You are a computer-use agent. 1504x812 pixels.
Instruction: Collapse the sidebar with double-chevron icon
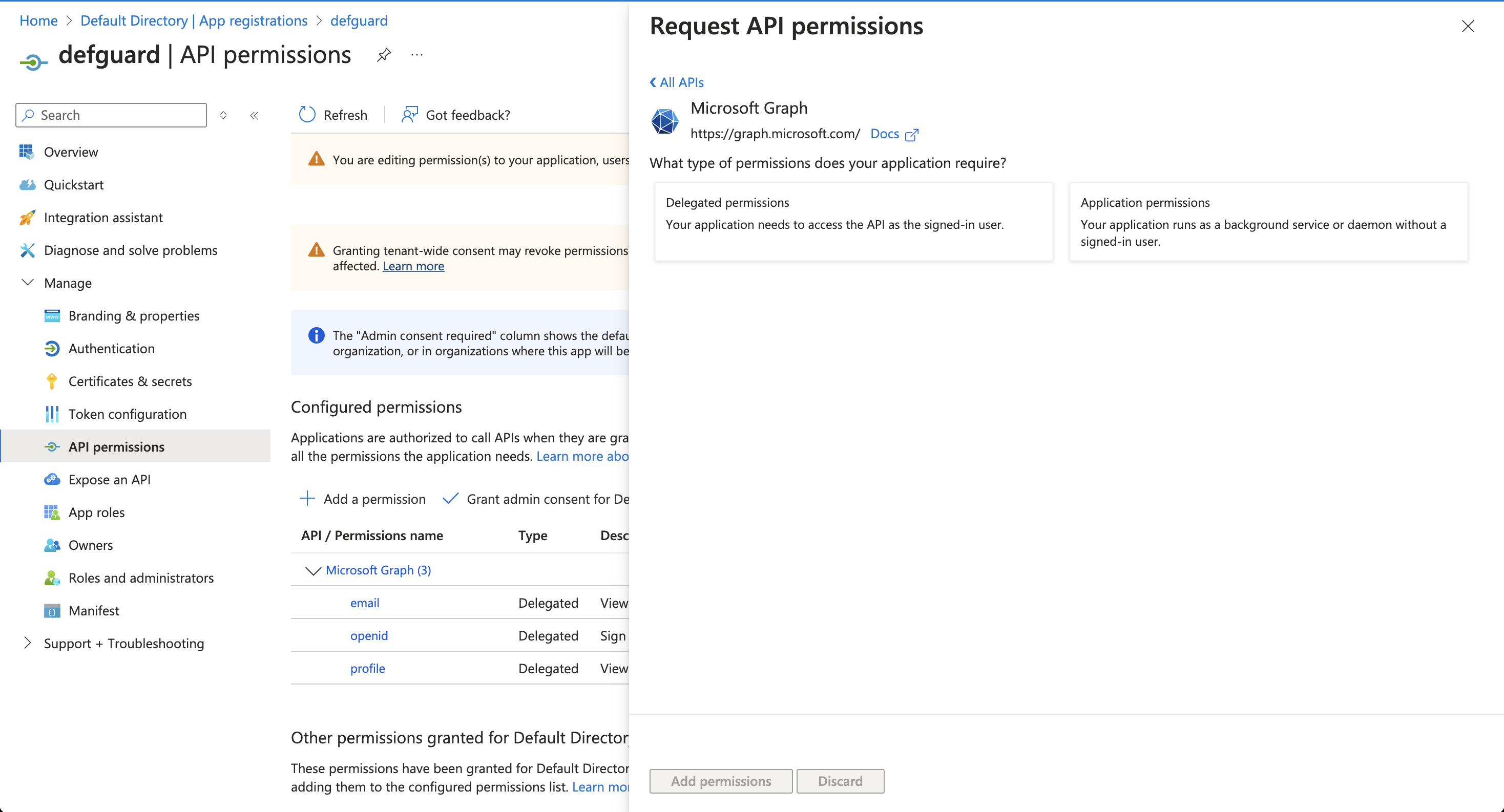(x=254, y=116)
